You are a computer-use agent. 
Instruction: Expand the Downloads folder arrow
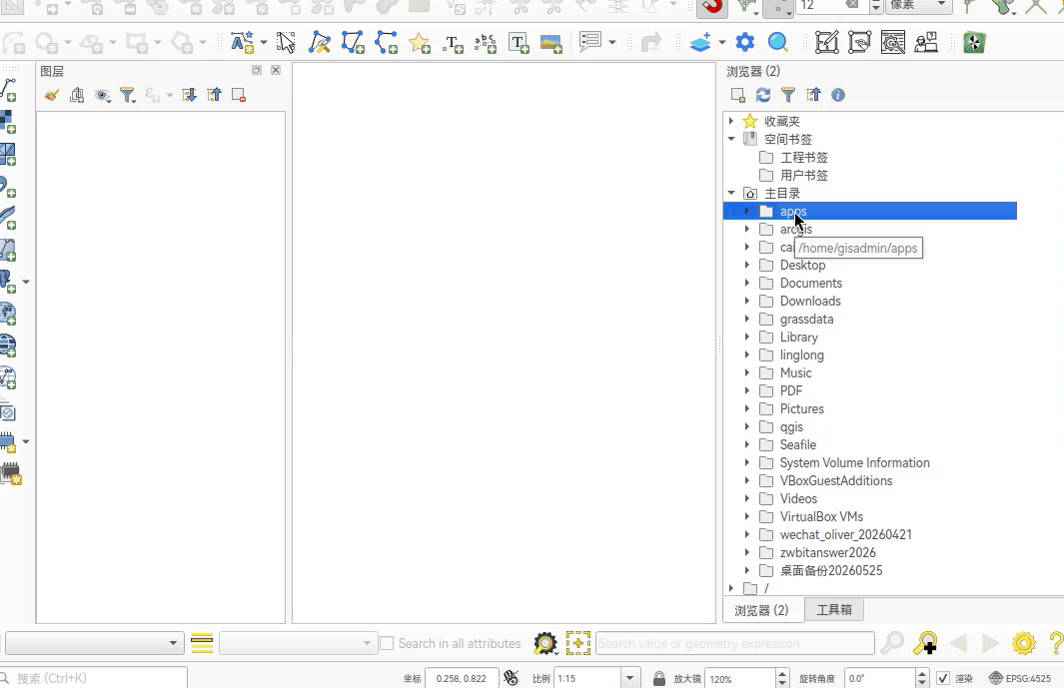(x=747, y=301)
